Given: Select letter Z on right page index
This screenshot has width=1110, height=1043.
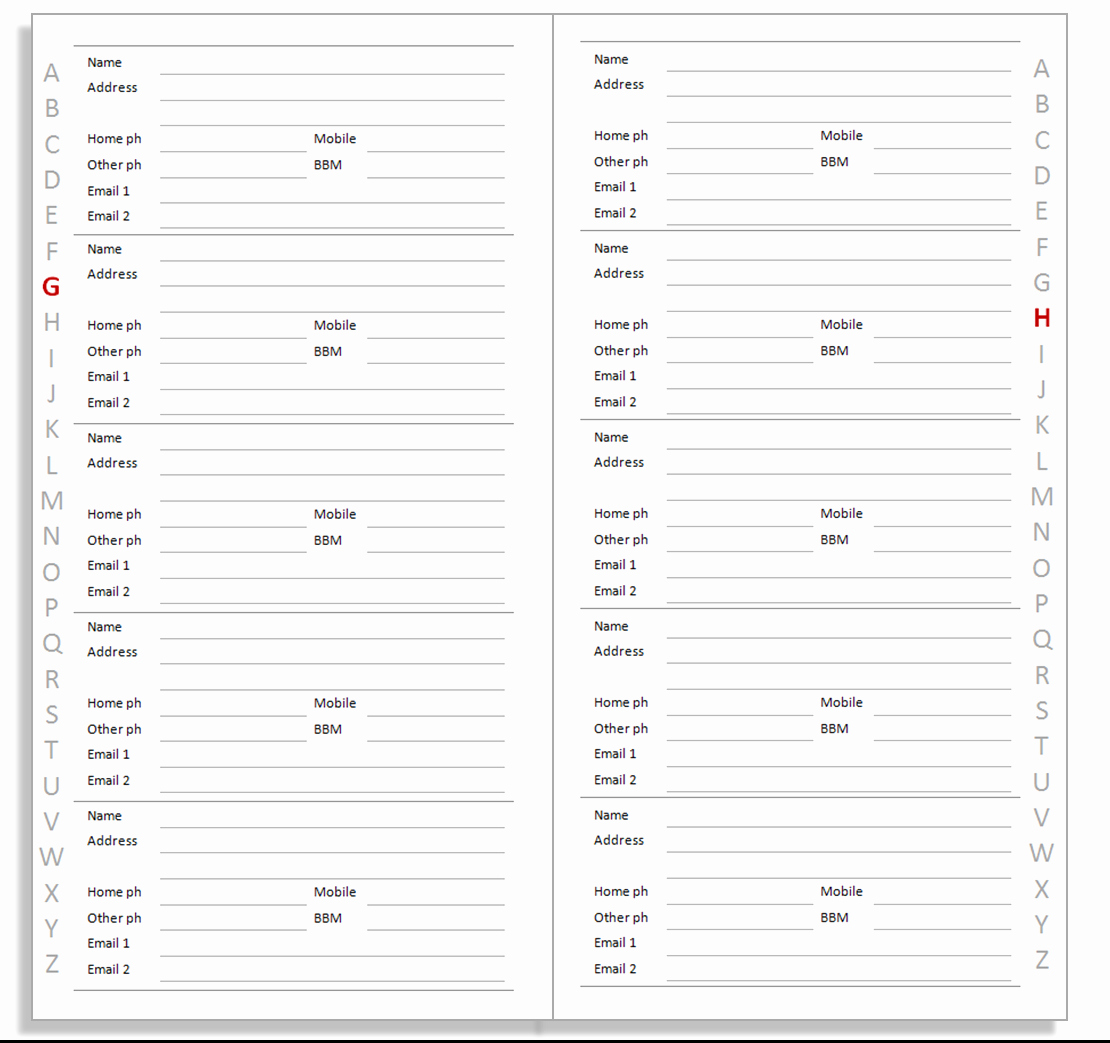Looking at the screenshot, I should click(x=1041, y=959).
